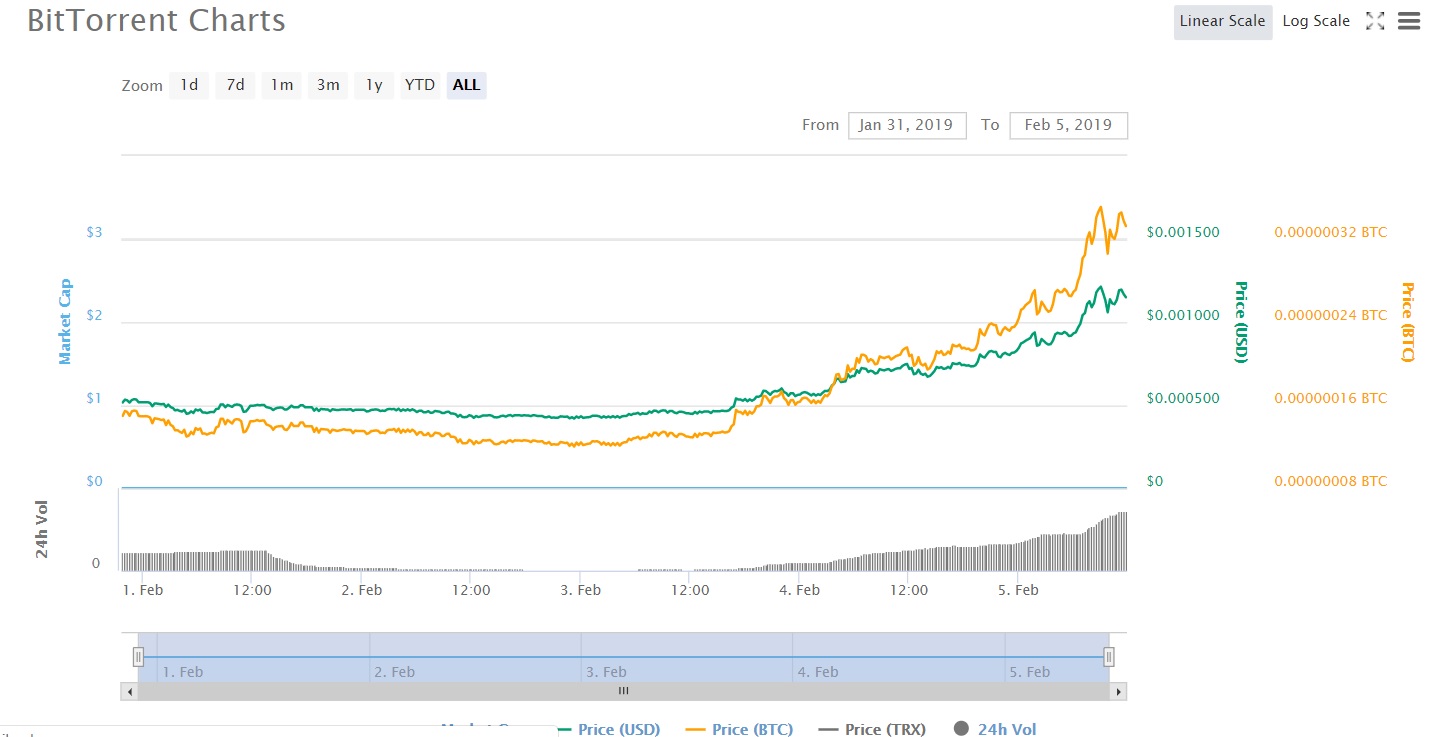
Task: Hide the Price (BTC) series
Action: pyautogui.click(x=741, y=729)
